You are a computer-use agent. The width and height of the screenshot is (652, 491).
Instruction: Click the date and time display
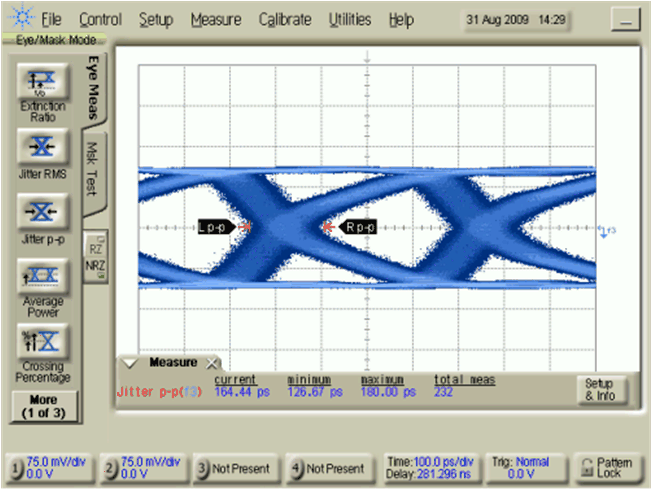(x=516, y=20)
